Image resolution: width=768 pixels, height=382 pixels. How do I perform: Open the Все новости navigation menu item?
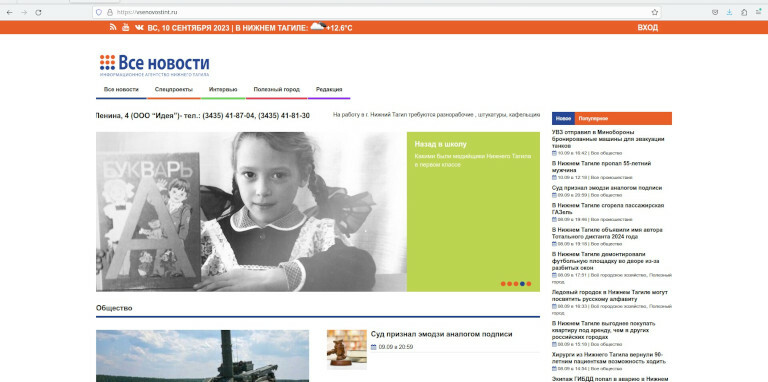click(x=121, y=90)
